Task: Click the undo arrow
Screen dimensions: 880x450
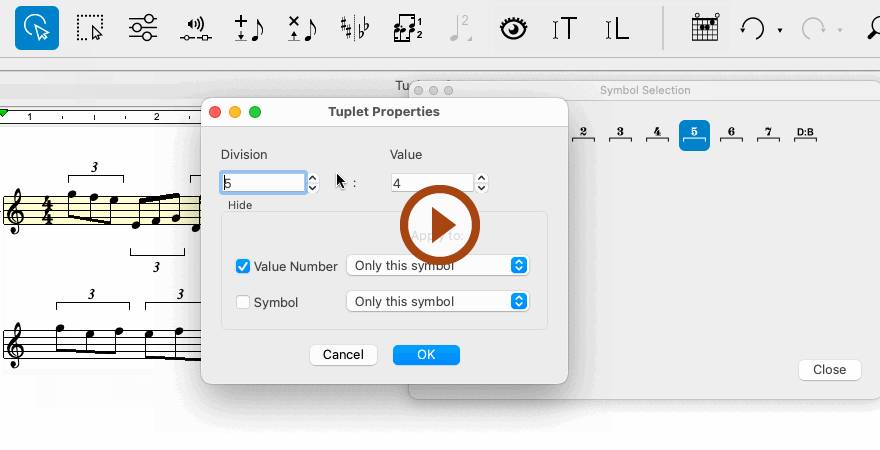Action: click(752, 28)
